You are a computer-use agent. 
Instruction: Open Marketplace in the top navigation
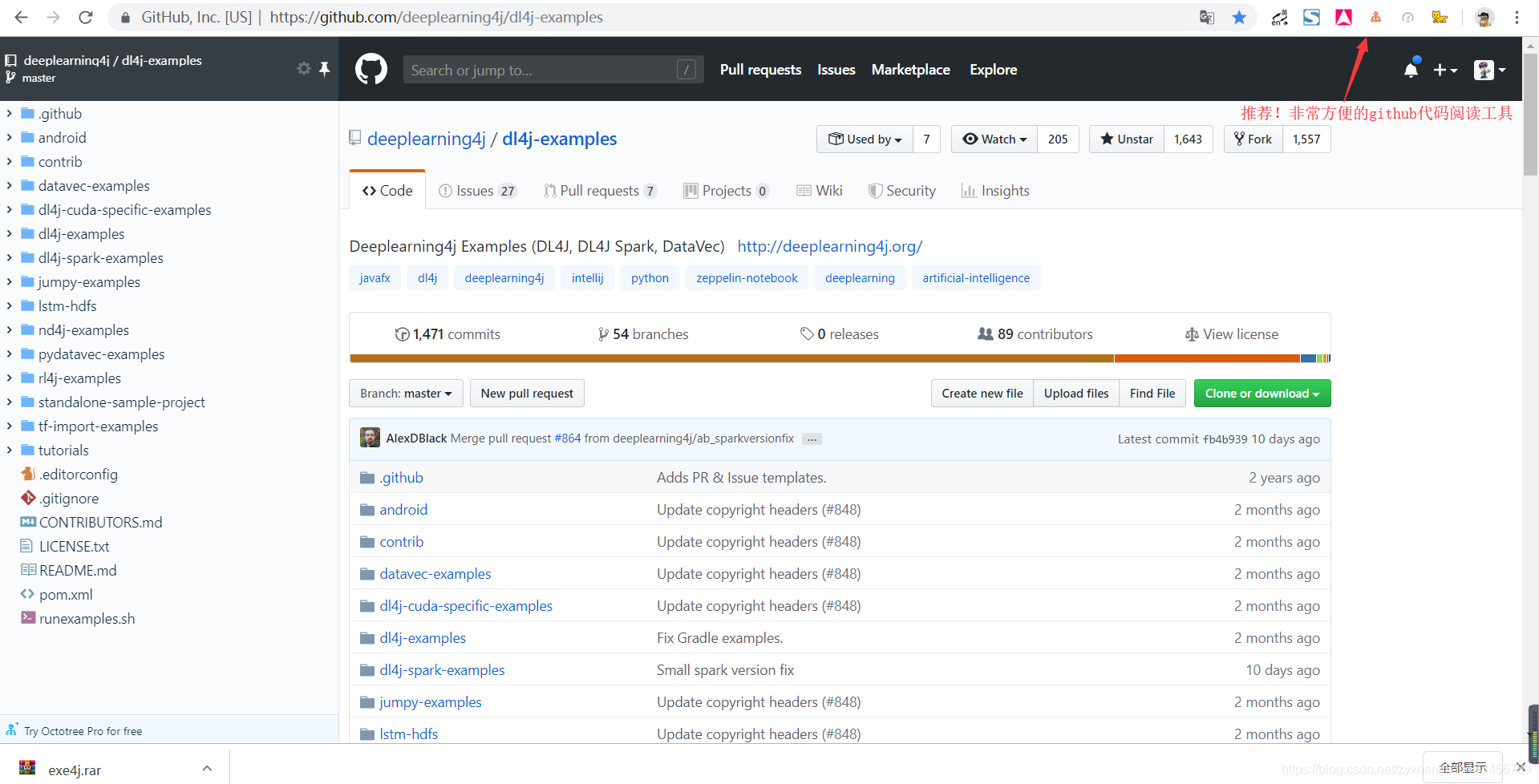pyautogui.click(x=910, y=70)
